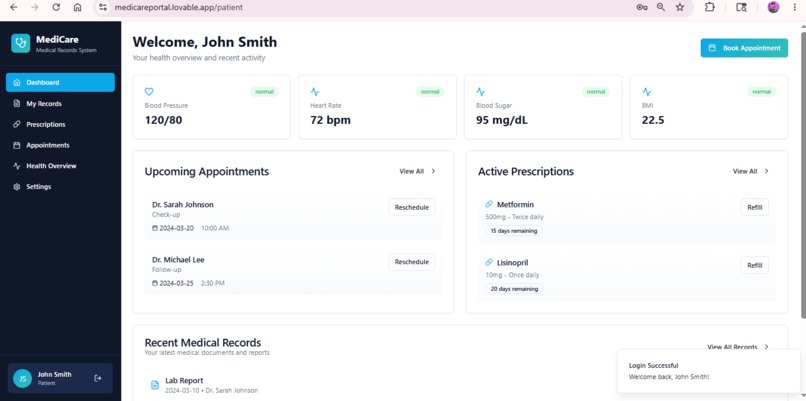Open Health Overview in the sidebar
The height and width of the screenshot is (401, 806).
60,166
